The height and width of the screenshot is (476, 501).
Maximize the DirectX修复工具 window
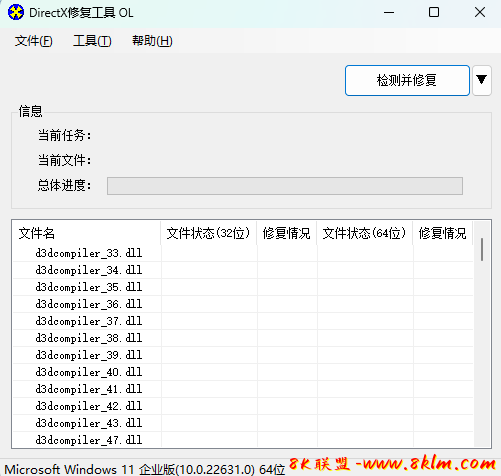[x=434, y=13]
